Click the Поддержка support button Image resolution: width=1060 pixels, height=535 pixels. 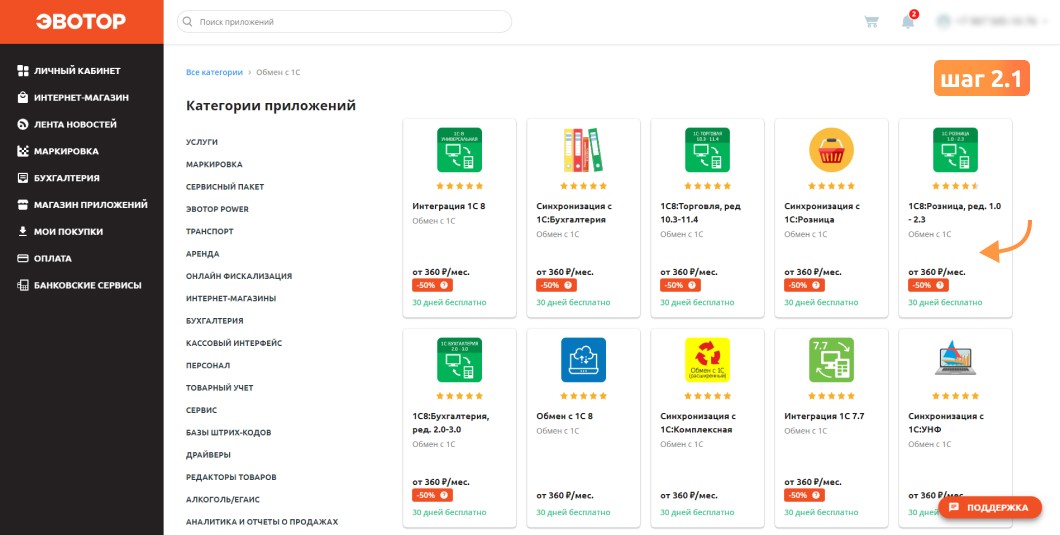[x=990, y=507]
